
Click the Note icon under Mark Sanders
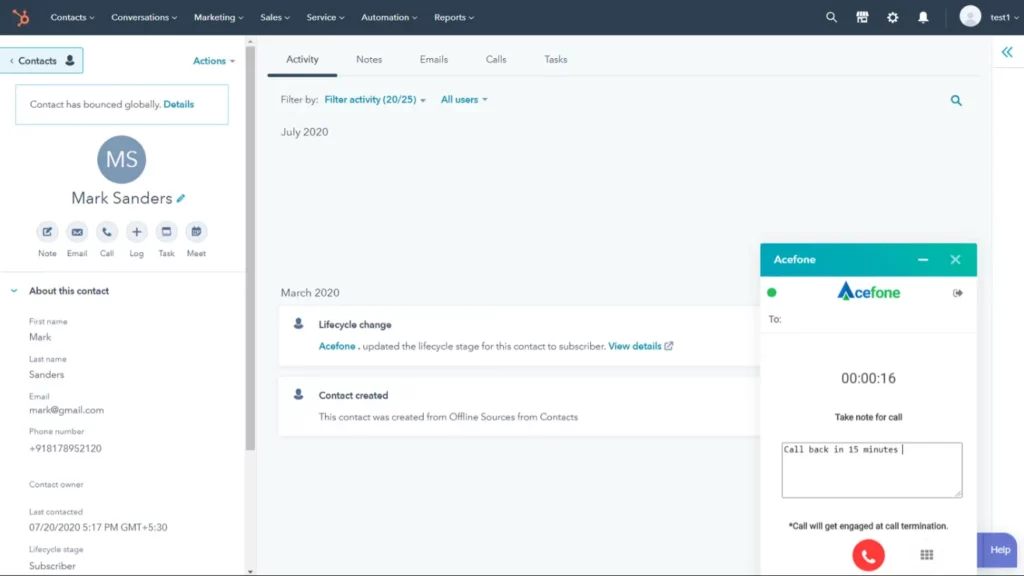point(47,232)
